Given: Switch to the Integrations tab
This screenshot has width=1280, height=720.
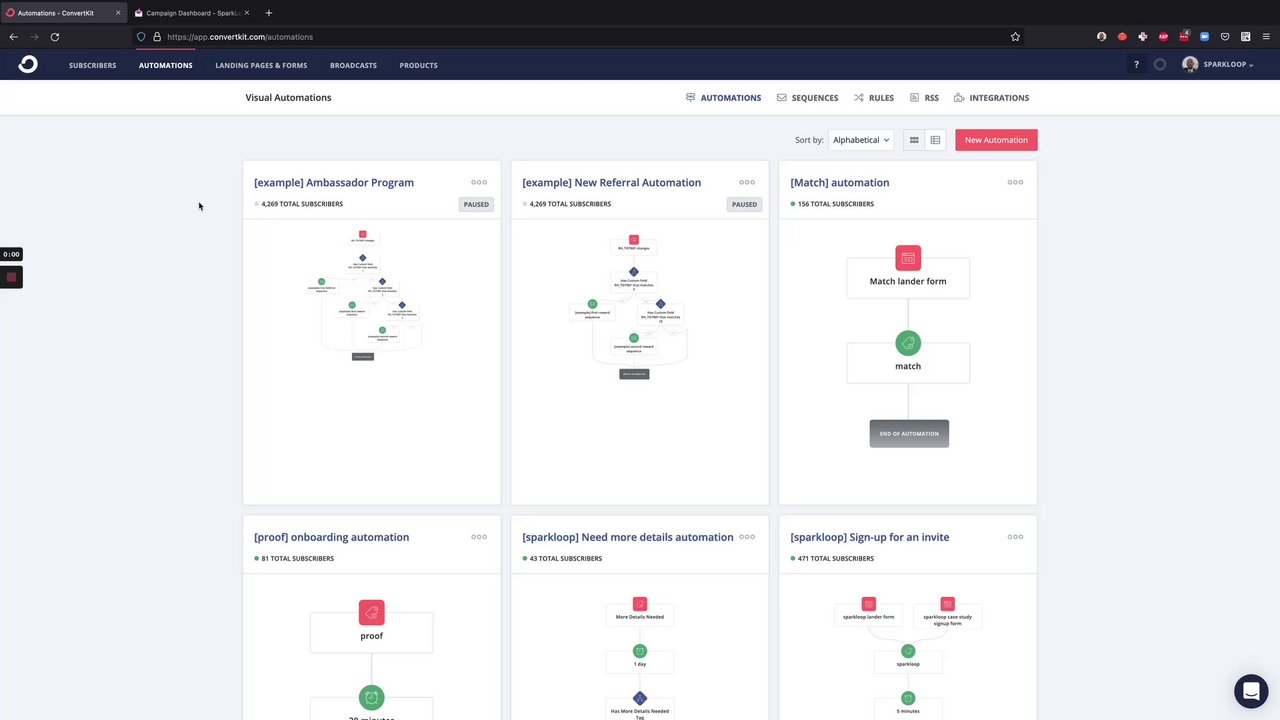Looking at the screenshot, I should (991, 98).
